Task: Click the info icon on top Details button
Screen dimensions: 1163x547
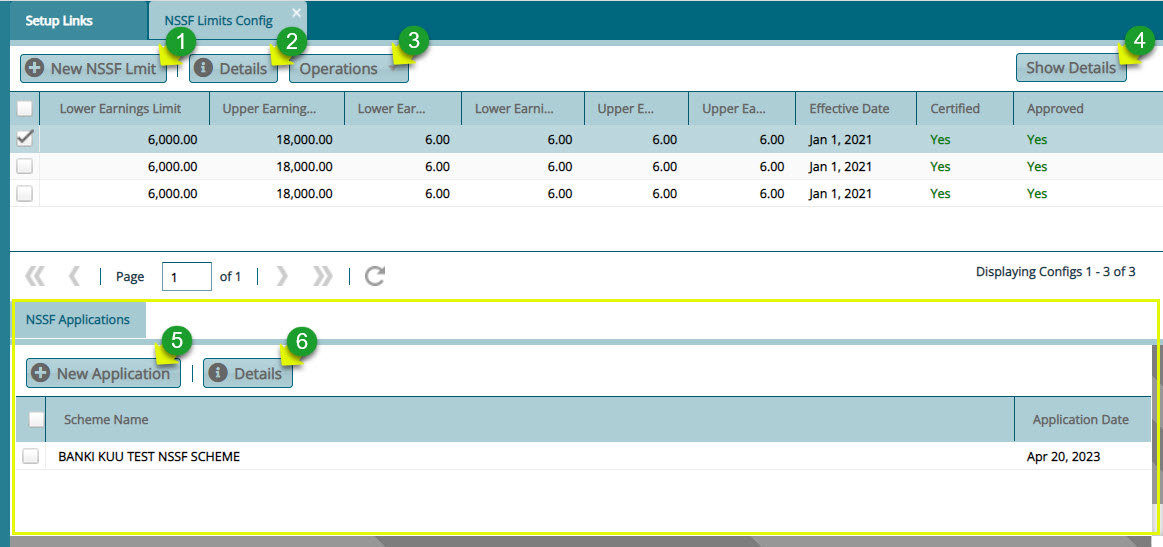Action: coord(203,69)
